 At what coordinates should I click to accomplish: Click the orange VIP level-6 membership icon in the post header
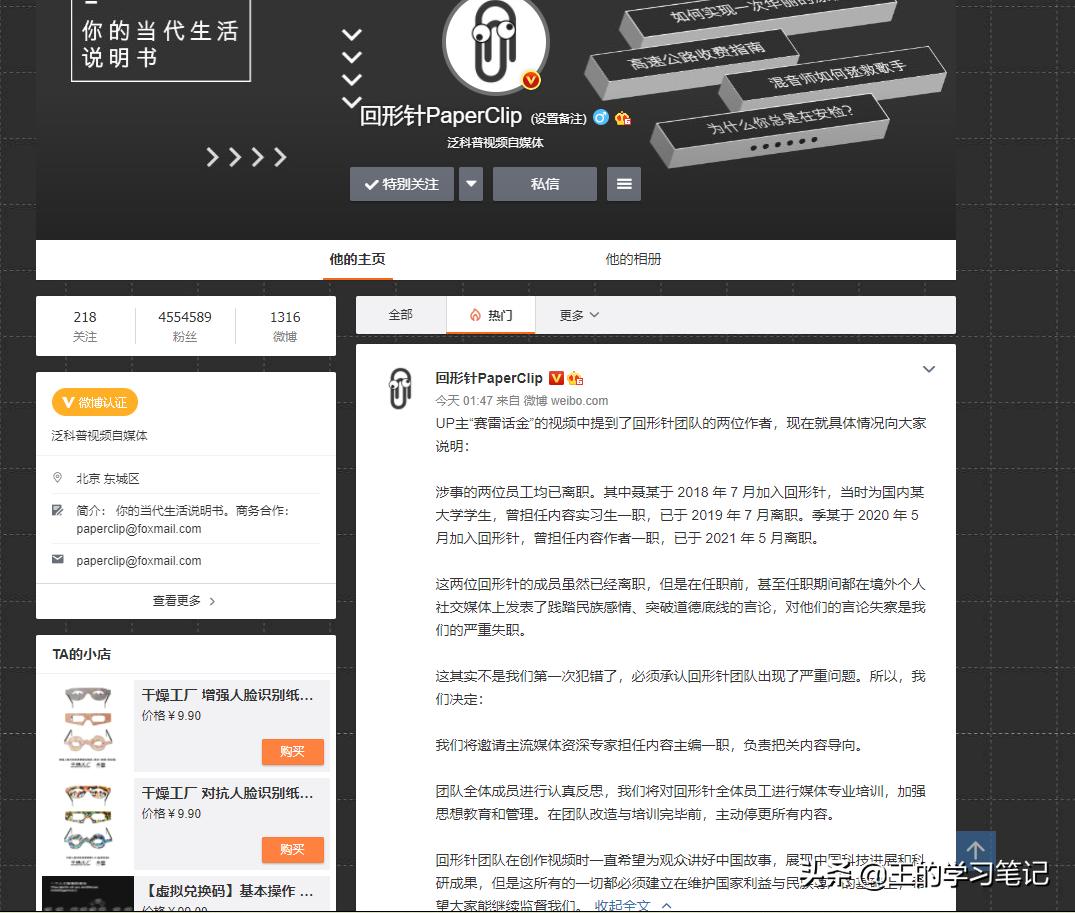point(574,378)
